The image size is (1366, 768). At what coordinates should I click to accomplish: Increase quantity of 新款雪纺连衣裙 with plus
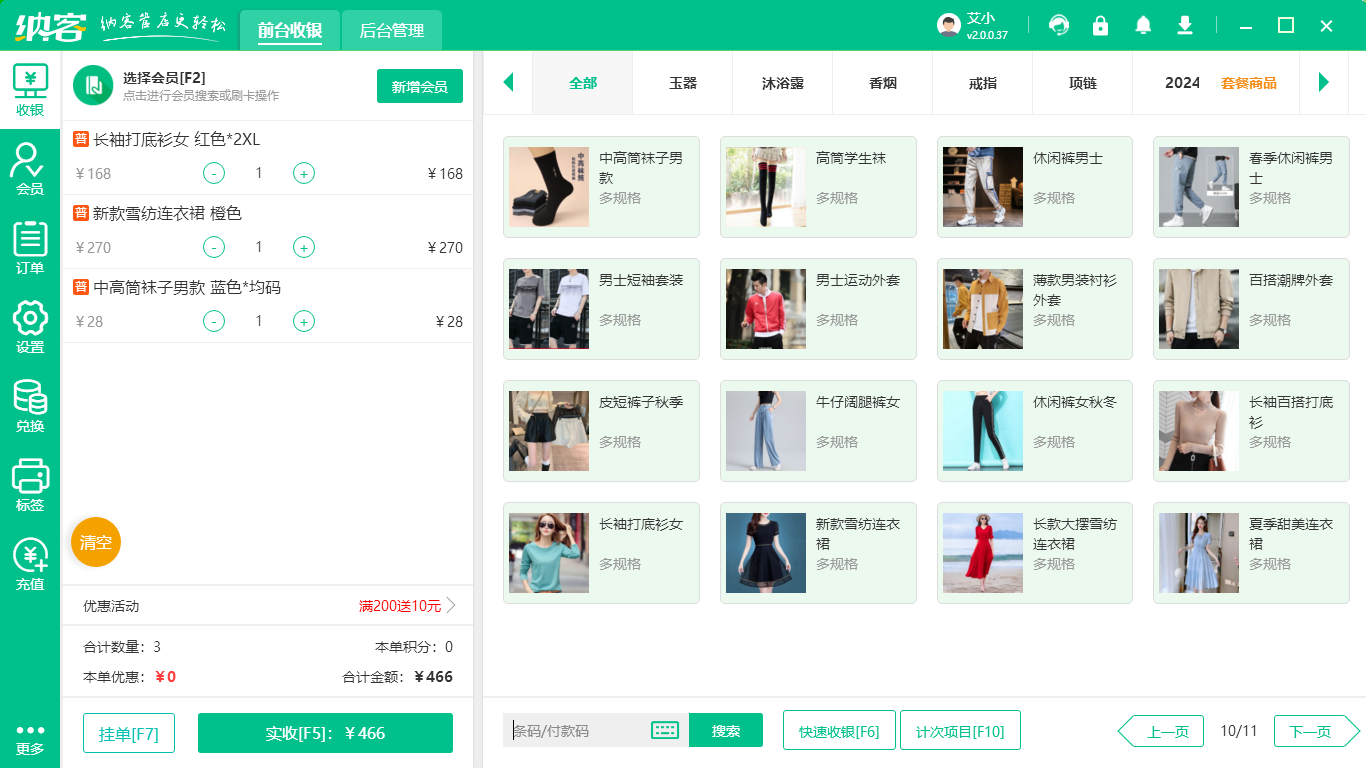pos(303,247)
